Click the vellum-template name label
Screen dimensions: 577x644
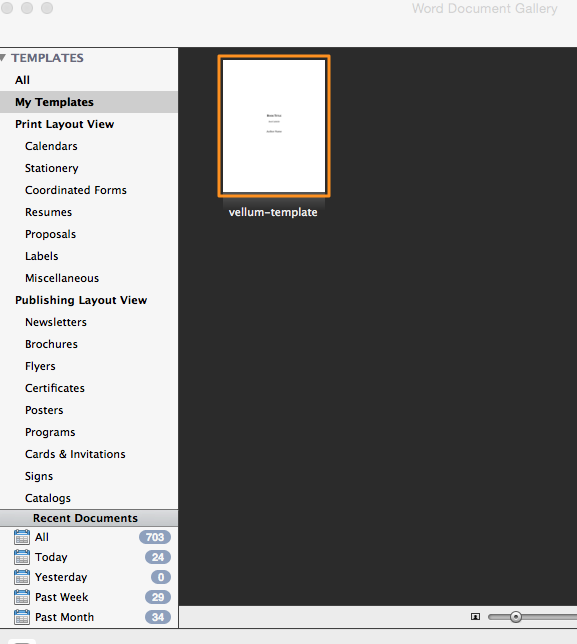point(273,212)
